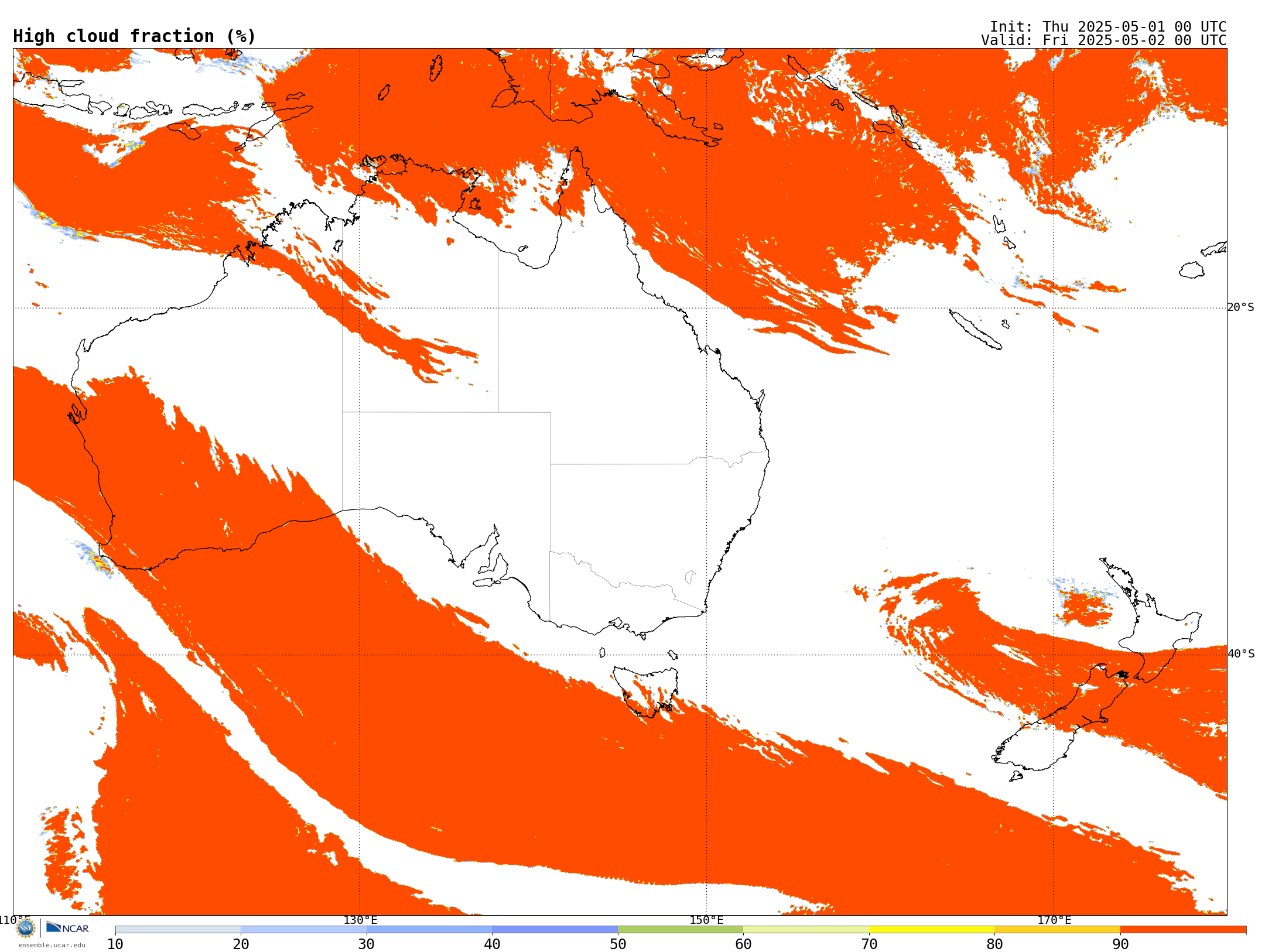1265x952 pixels.
Task: Click New Caledonia island on the map
Action: (975, 329)
